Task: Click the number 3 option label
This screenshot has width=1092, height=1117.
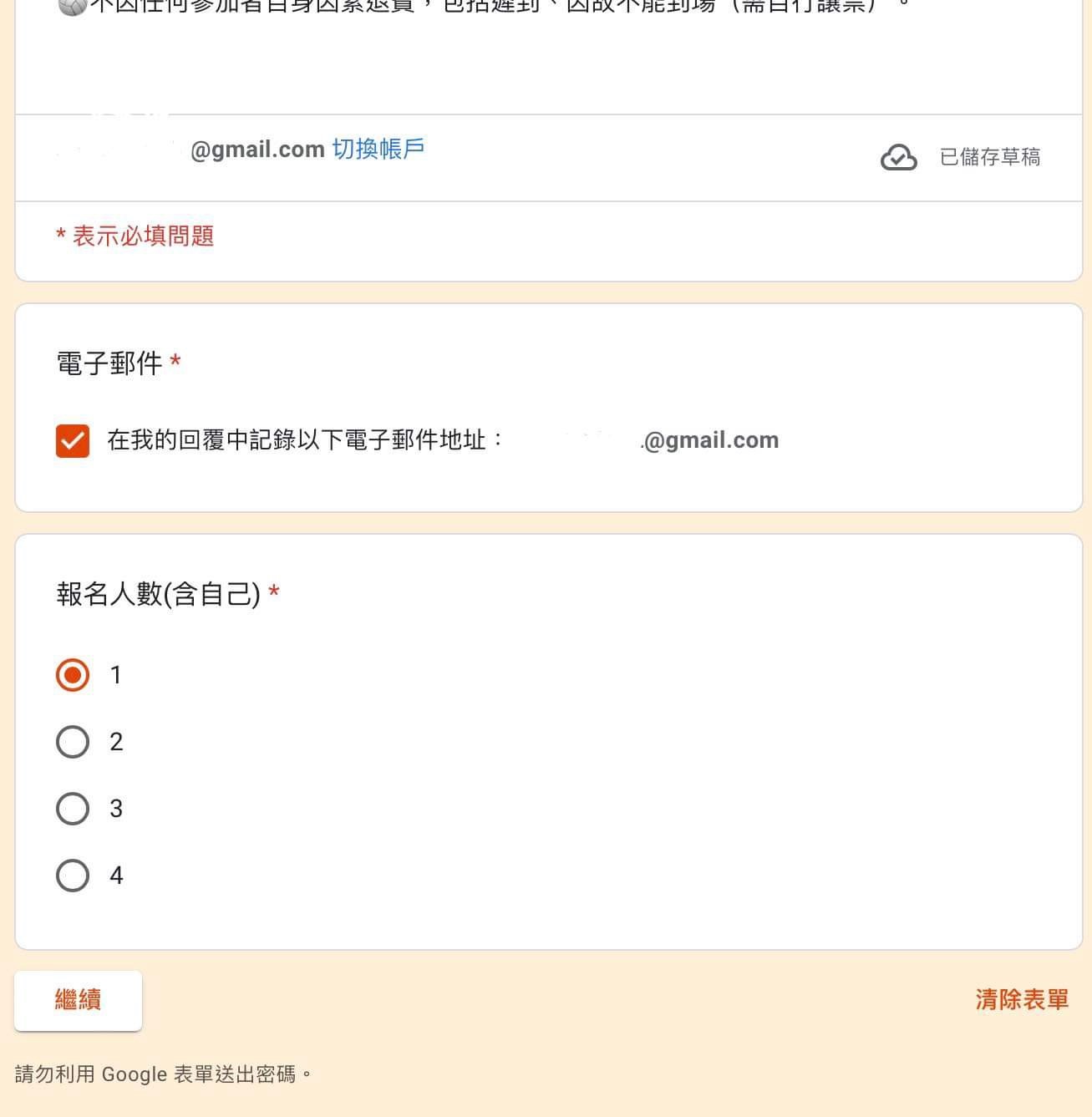Action: [x=116, y=809]
